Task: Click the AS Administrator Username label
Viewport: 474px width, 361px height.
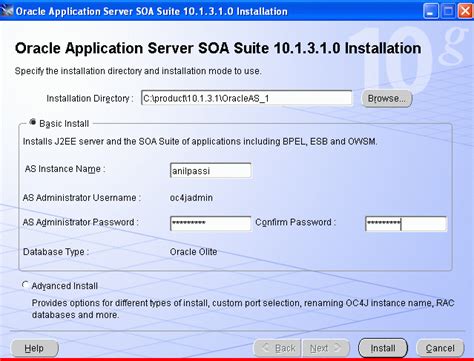Action: tap(82, 198)
